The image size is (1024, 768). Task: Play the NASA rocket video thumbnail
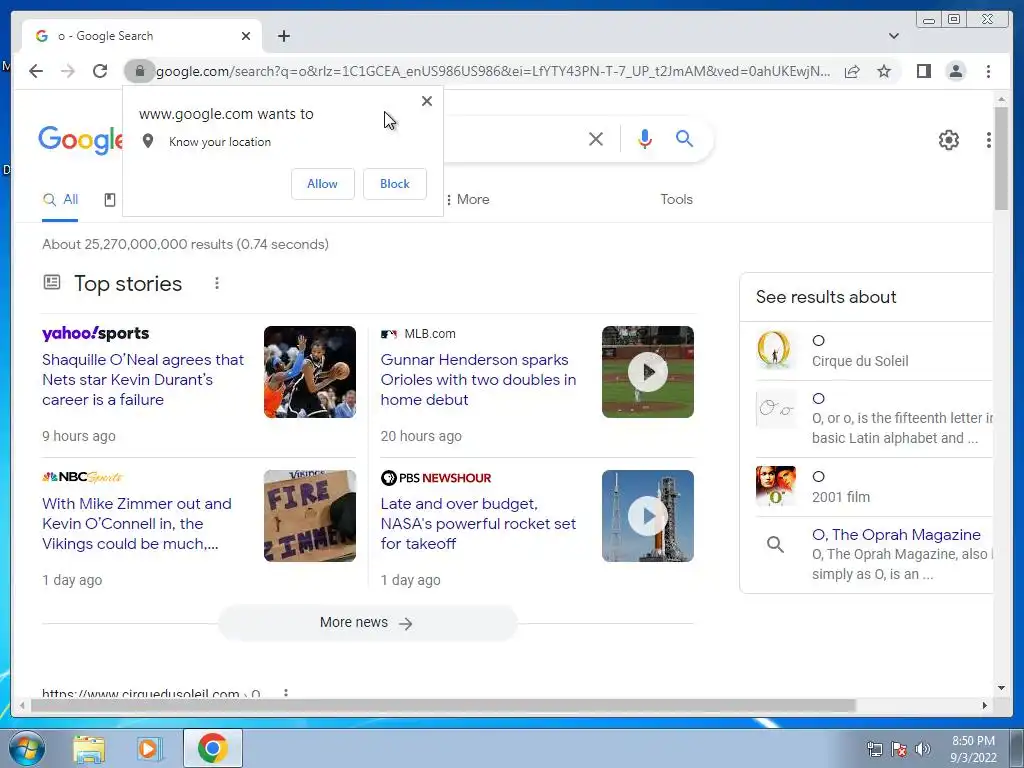click(x=647, y=516)
